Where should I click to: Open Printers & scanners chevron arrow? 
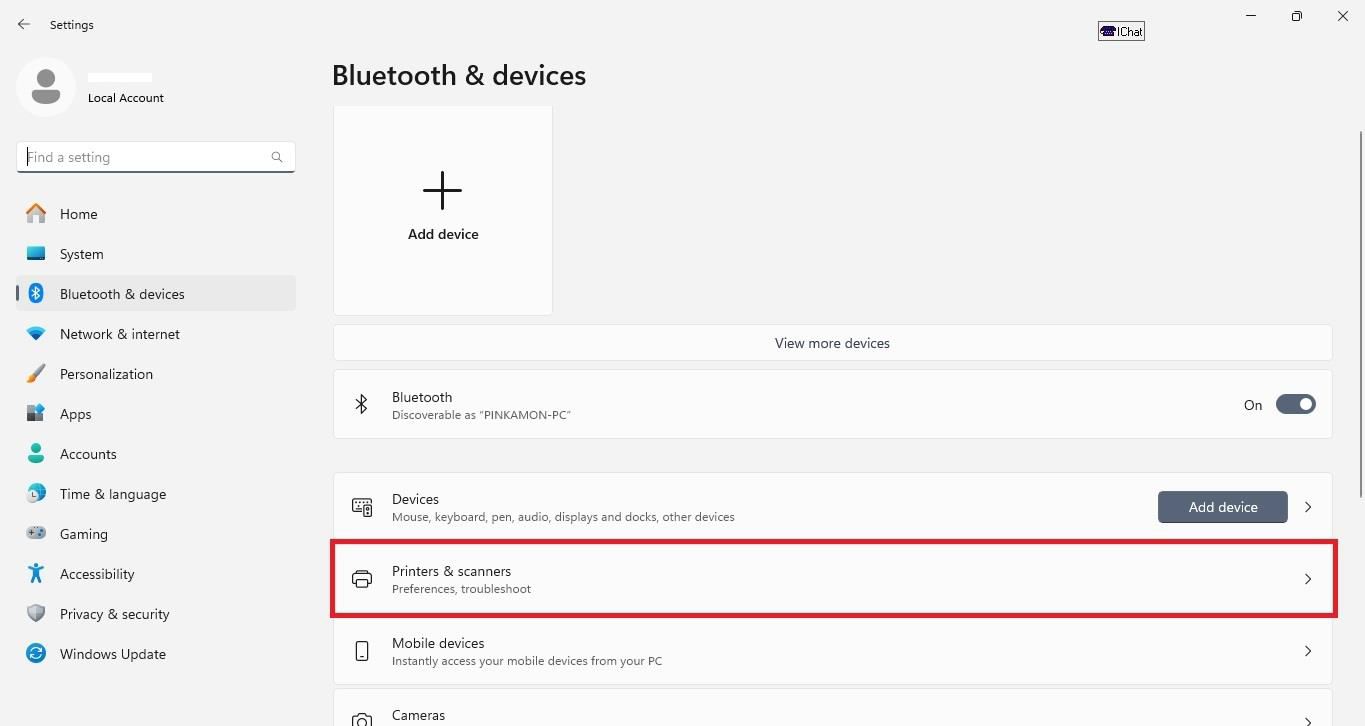tap(1307, 579)
